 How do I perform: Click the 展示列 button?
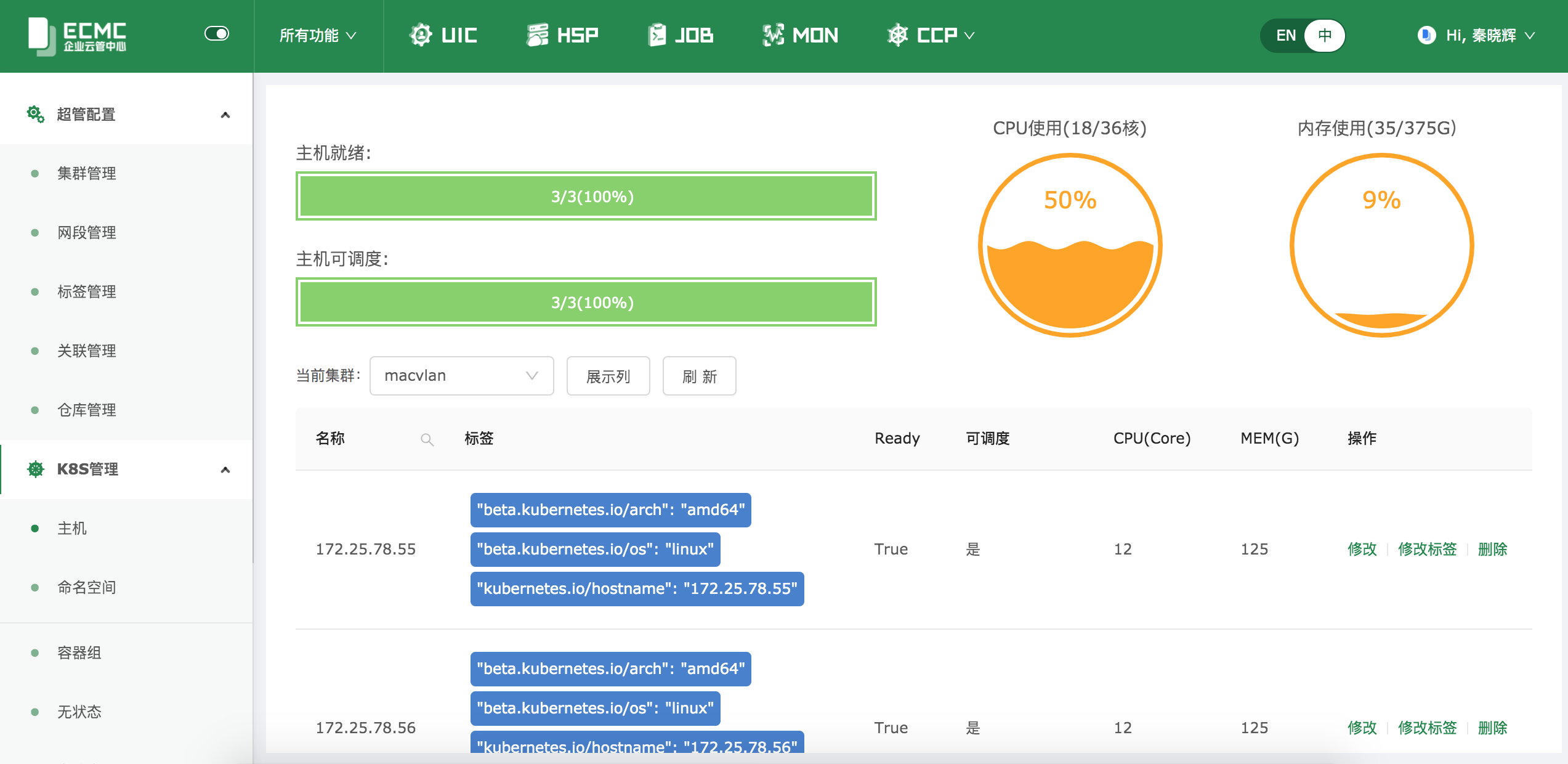(608, 376)
